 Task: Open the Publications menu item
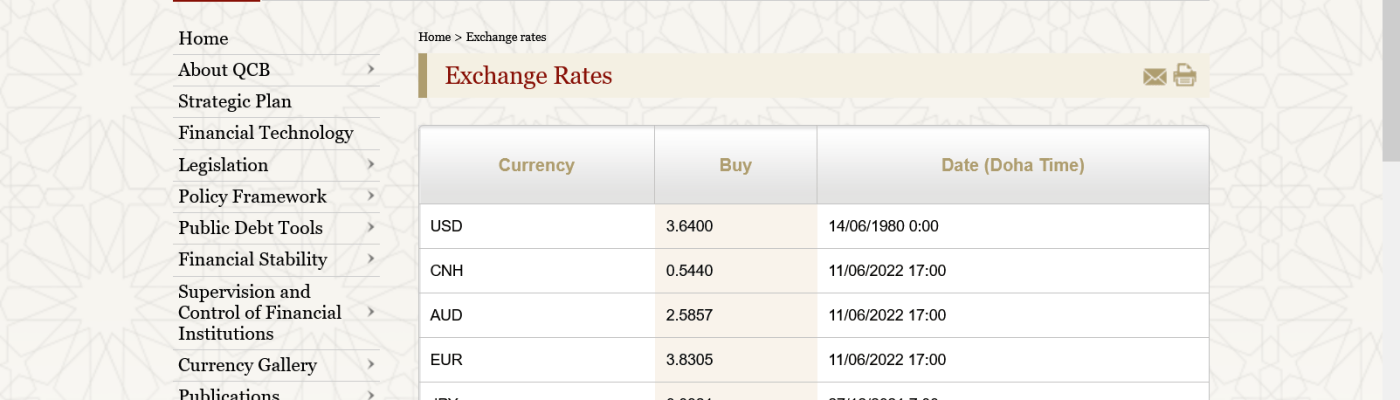pyautogui.click(x=229, y=394)
